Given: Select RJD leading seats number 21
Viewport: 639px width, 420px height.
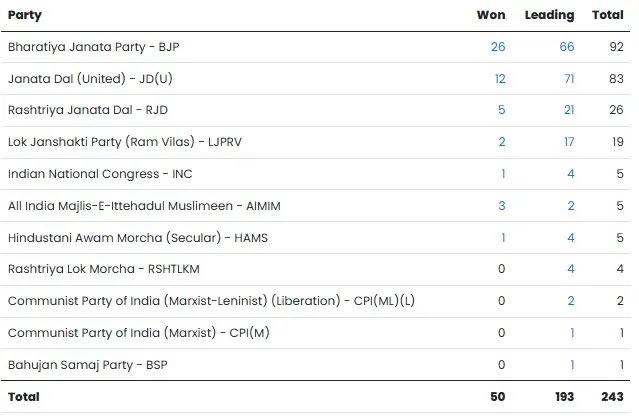Looking at the screenshot, I should click(x=568, y=110).
